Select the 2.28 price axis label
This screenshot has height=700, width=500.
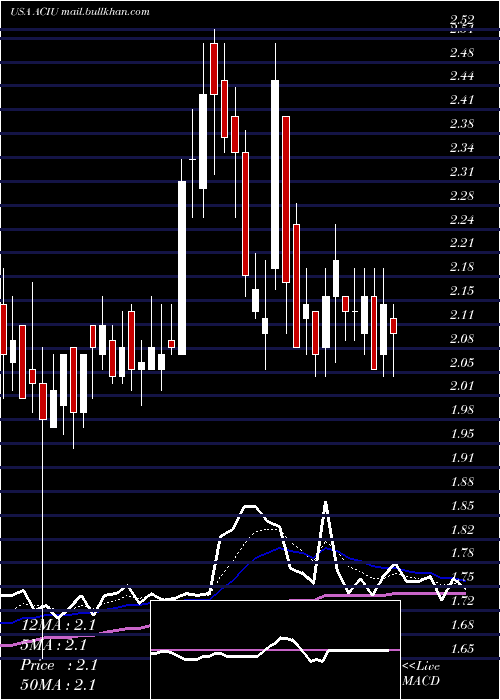[461, 196]
